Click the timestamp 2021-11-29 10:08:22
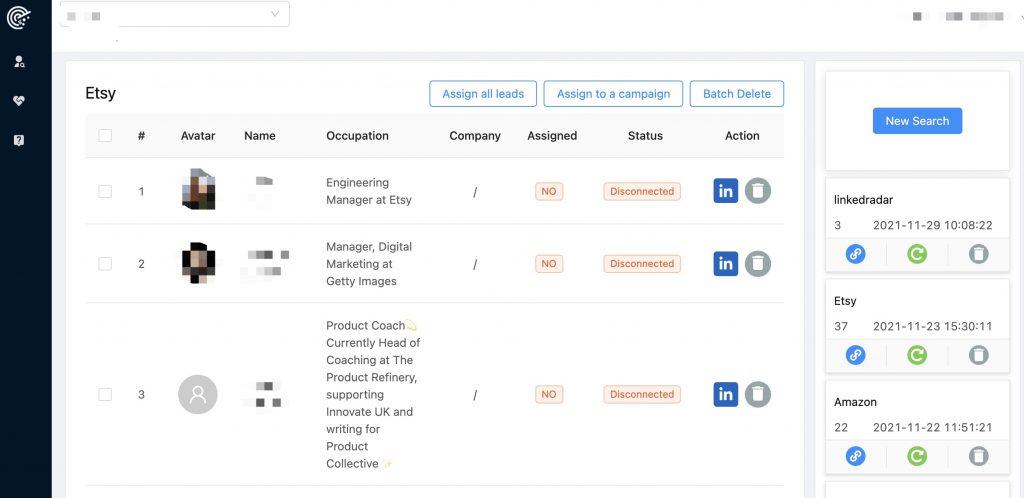Viewport: 1024px width, 498px height. point(933,225)
